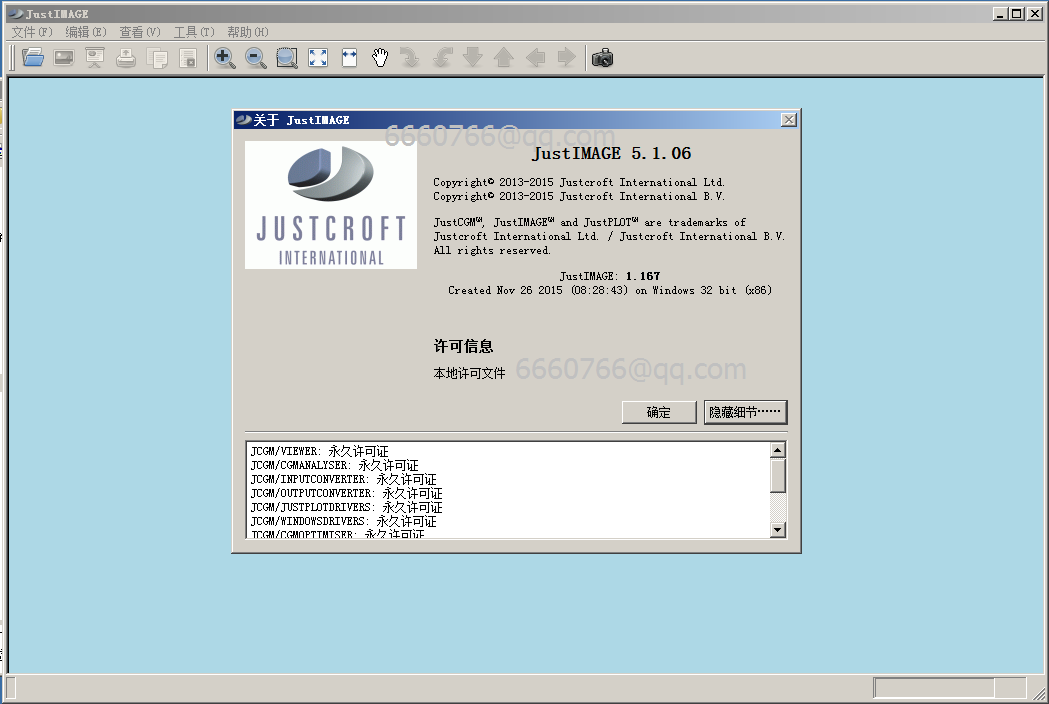Click the grayed picture icon in the toolbar

[x=64, y=58]
